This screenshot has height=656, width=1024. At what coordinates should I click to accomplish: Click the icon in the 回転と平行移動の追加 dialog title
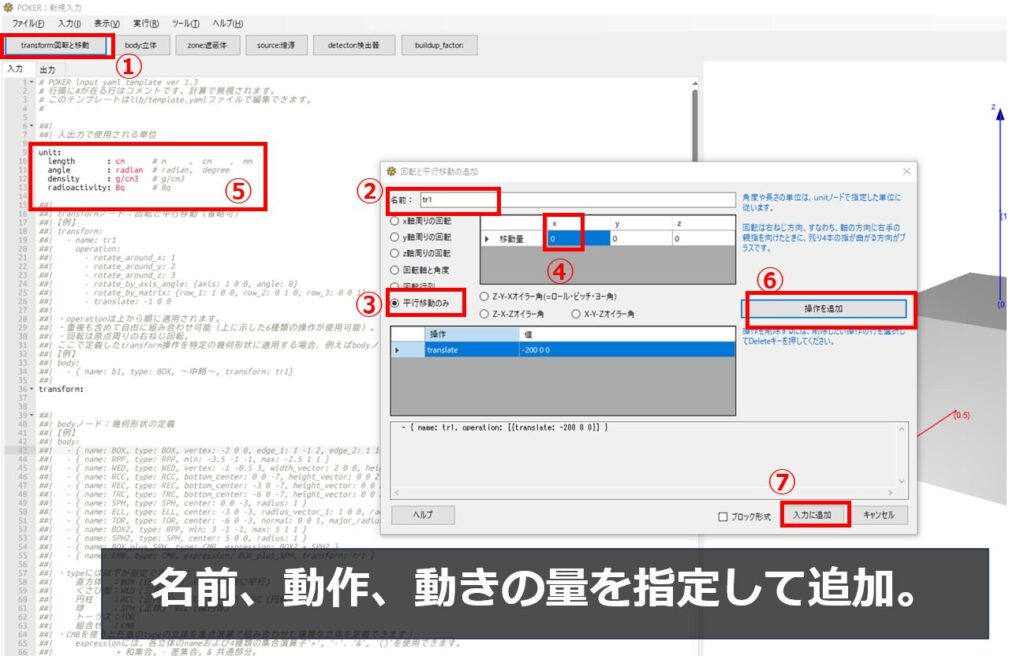pyautogui.click(x=391, y=171)
